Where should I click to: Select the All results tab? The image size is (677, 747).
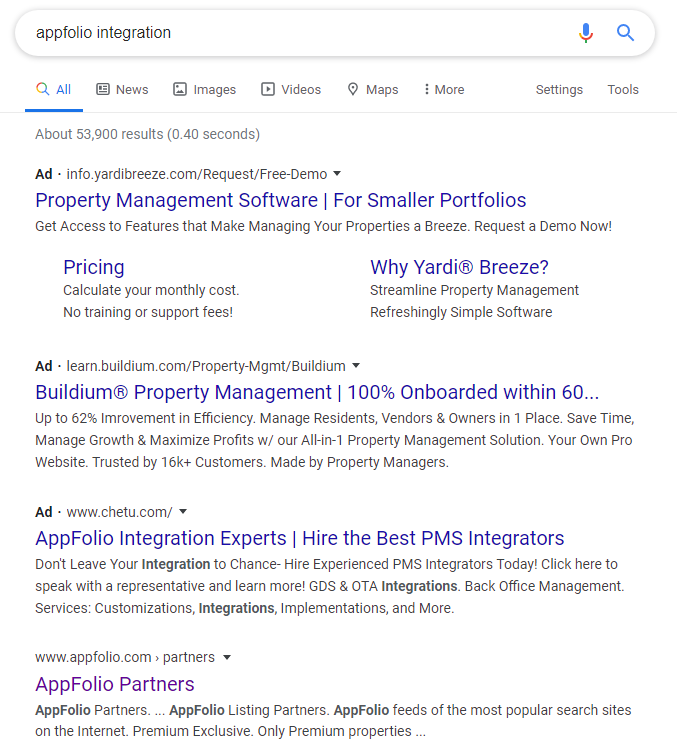click(x=54, y=90)
